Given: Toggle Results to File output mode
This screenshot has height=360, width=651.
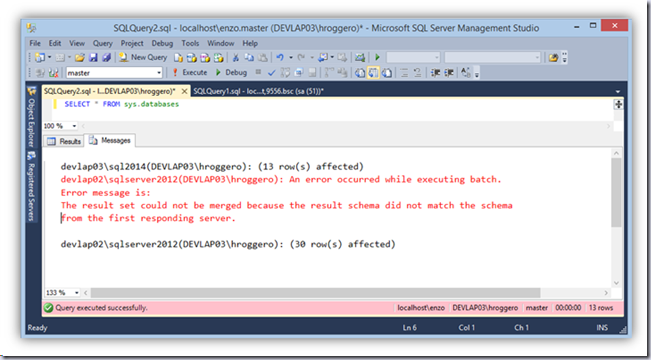Looking at the screenshot, I should click(387, 73).
